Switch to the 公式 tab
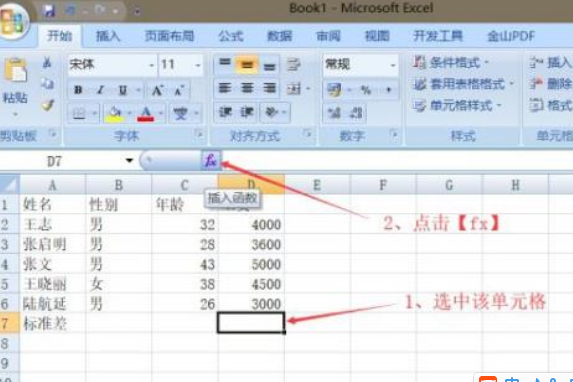The height and width of the screenshot is (382, 573). (x=231, y=36)
